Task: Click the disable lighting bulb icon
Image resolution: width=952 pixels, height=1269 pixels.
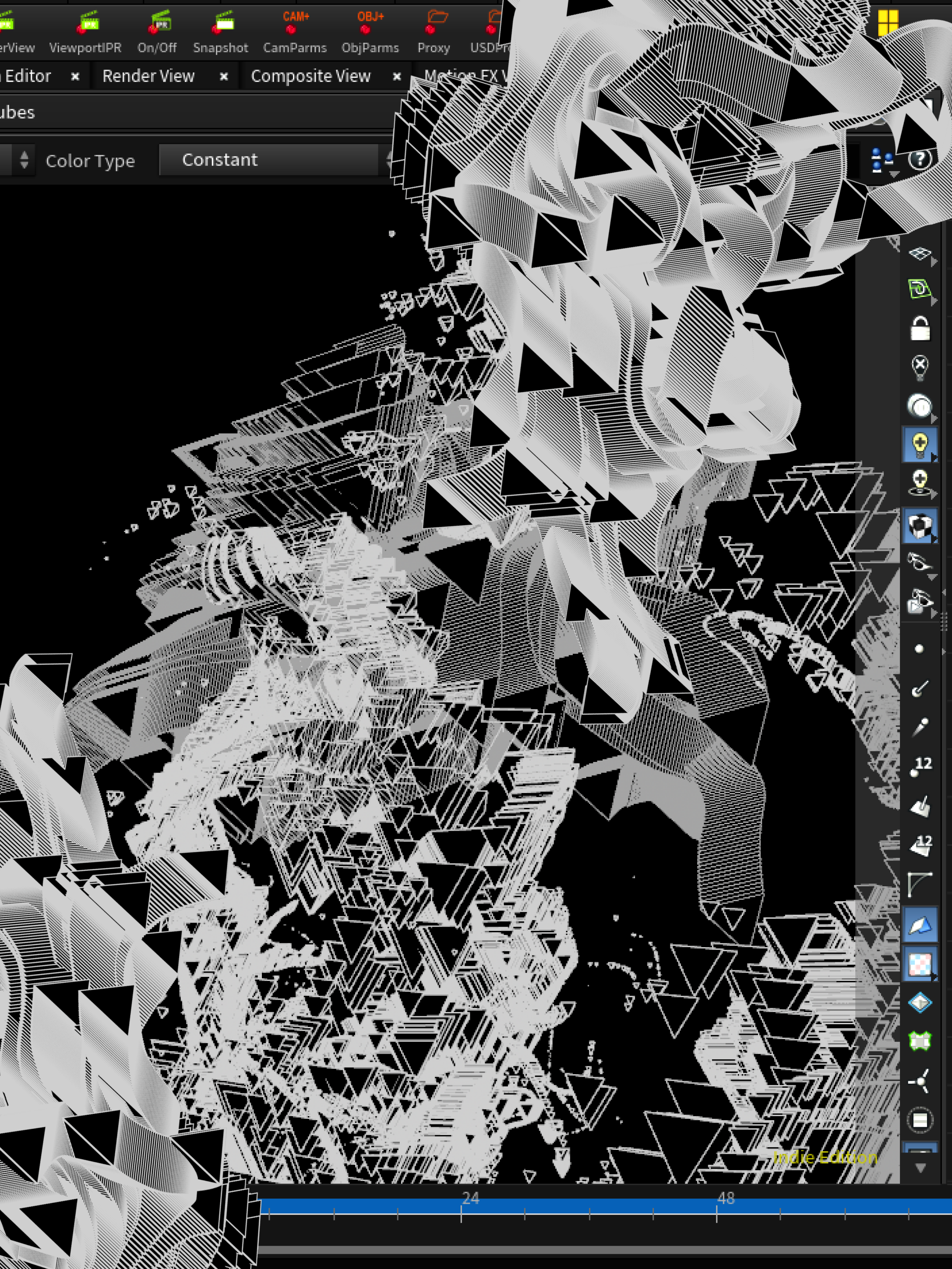Action: pos(920,367)
